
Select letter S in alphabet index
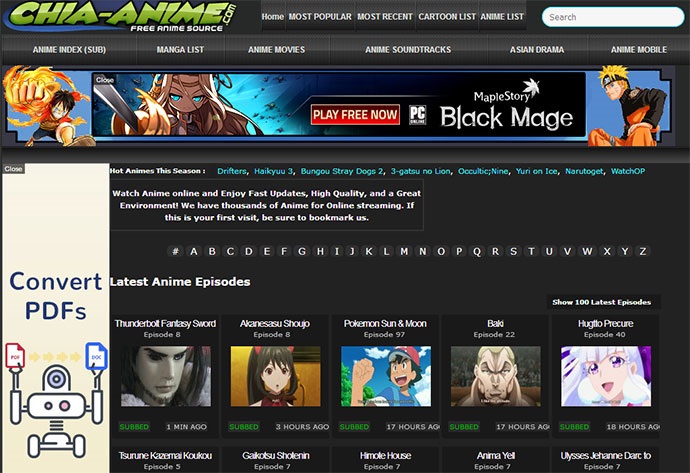tap(513, 251)
